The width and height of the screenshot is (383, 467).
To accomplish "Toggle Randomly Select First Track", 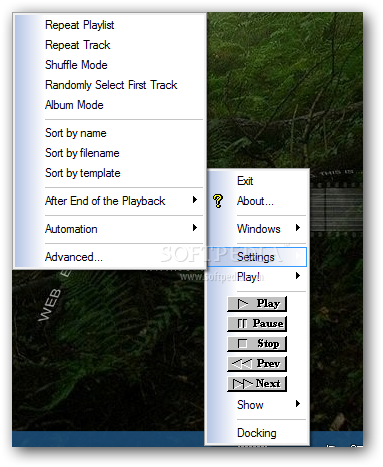I will click(109, 85).
